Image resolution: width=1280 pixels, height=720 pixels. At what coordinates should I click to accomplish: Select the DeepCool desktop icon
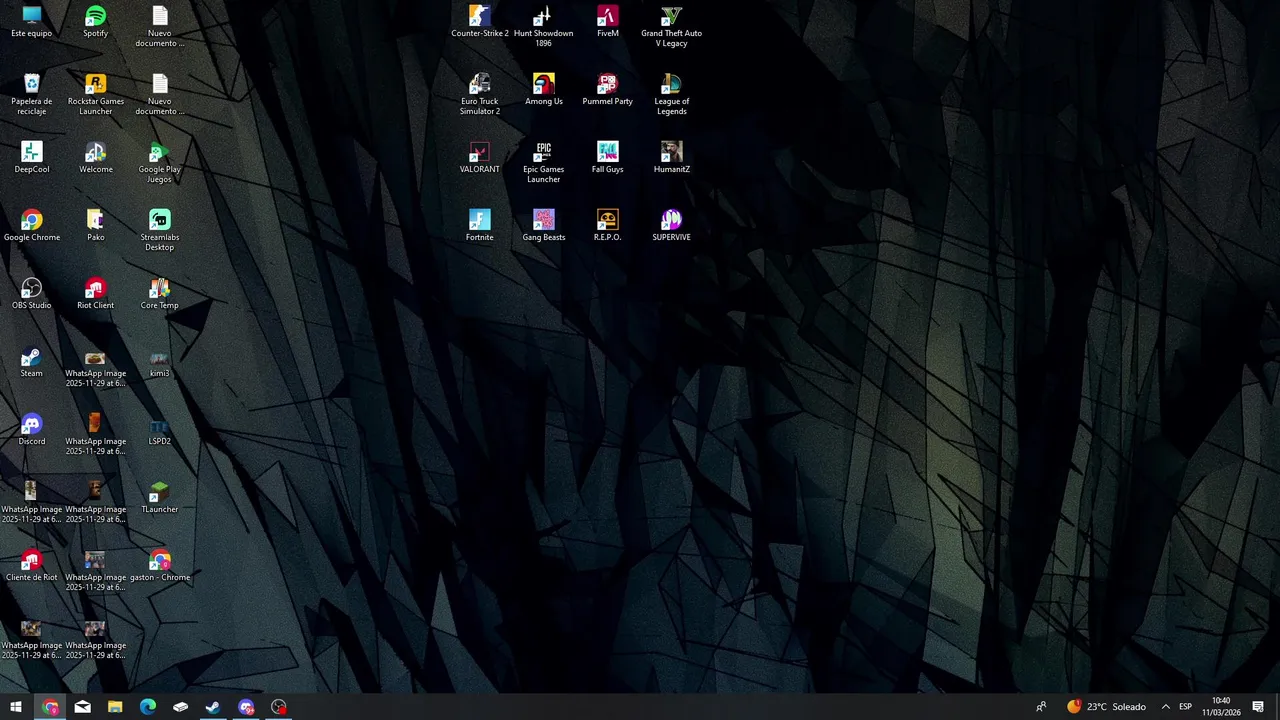[32, 158]
